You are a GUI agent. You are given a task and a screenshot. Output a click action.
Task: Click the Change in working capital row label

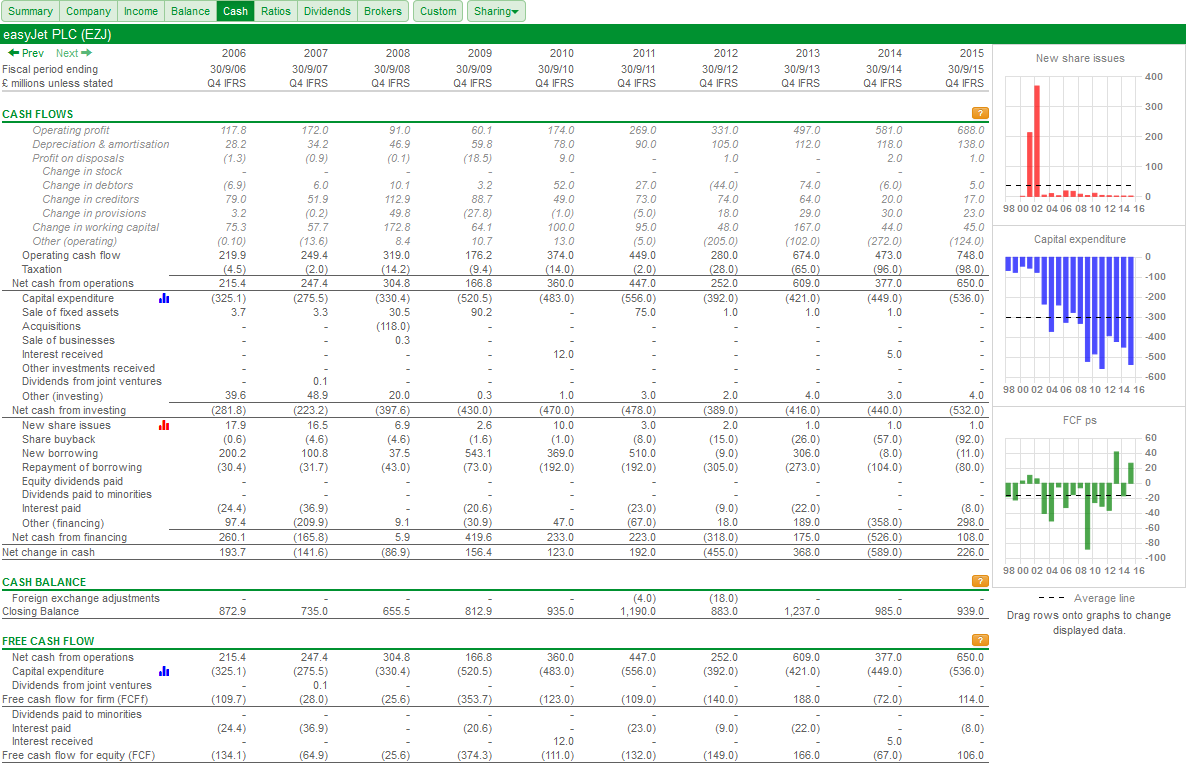point(95,227)
